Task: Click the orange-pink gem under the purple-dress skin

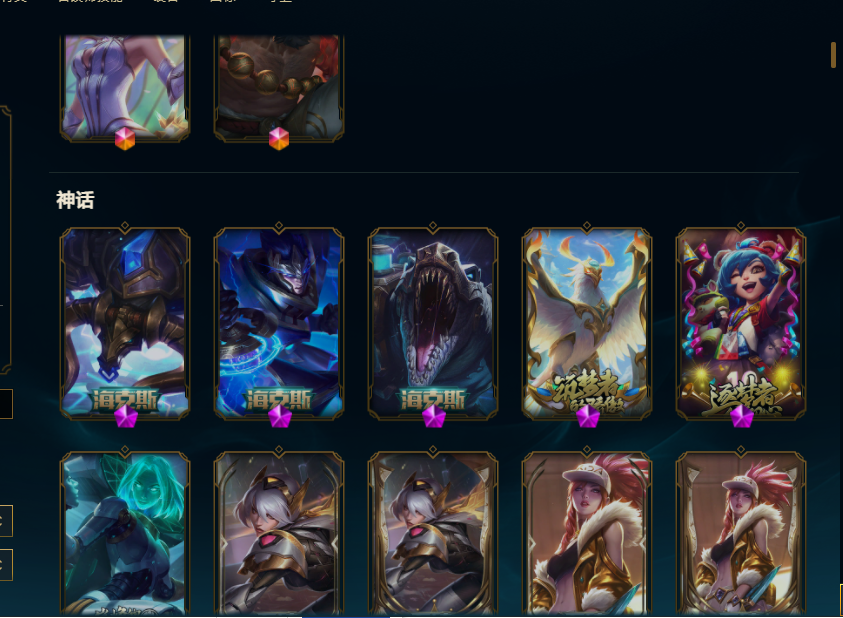Action: pos(125,139)
